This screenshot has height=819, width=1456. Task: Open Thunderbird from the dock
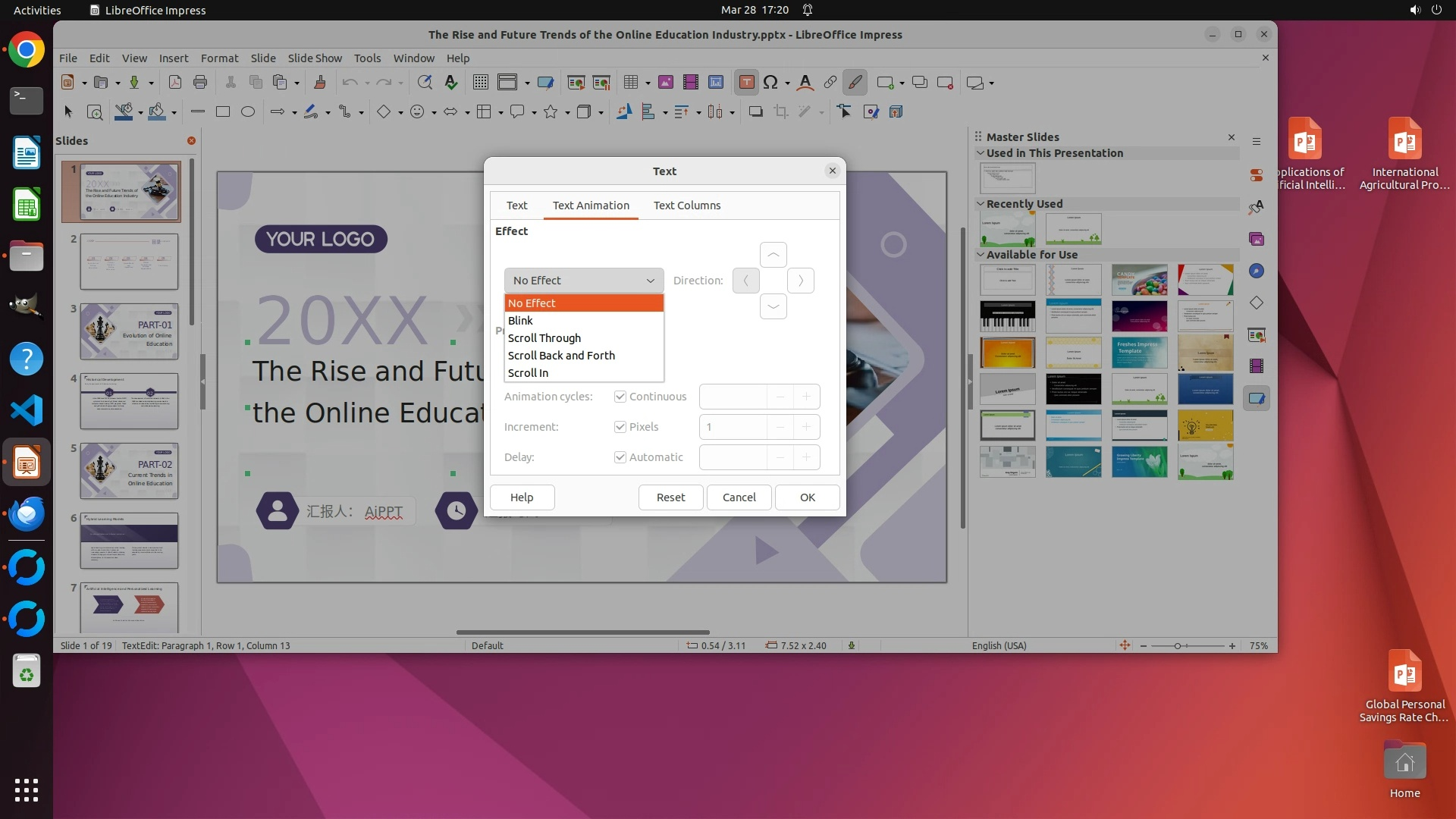tap(27, 513)
